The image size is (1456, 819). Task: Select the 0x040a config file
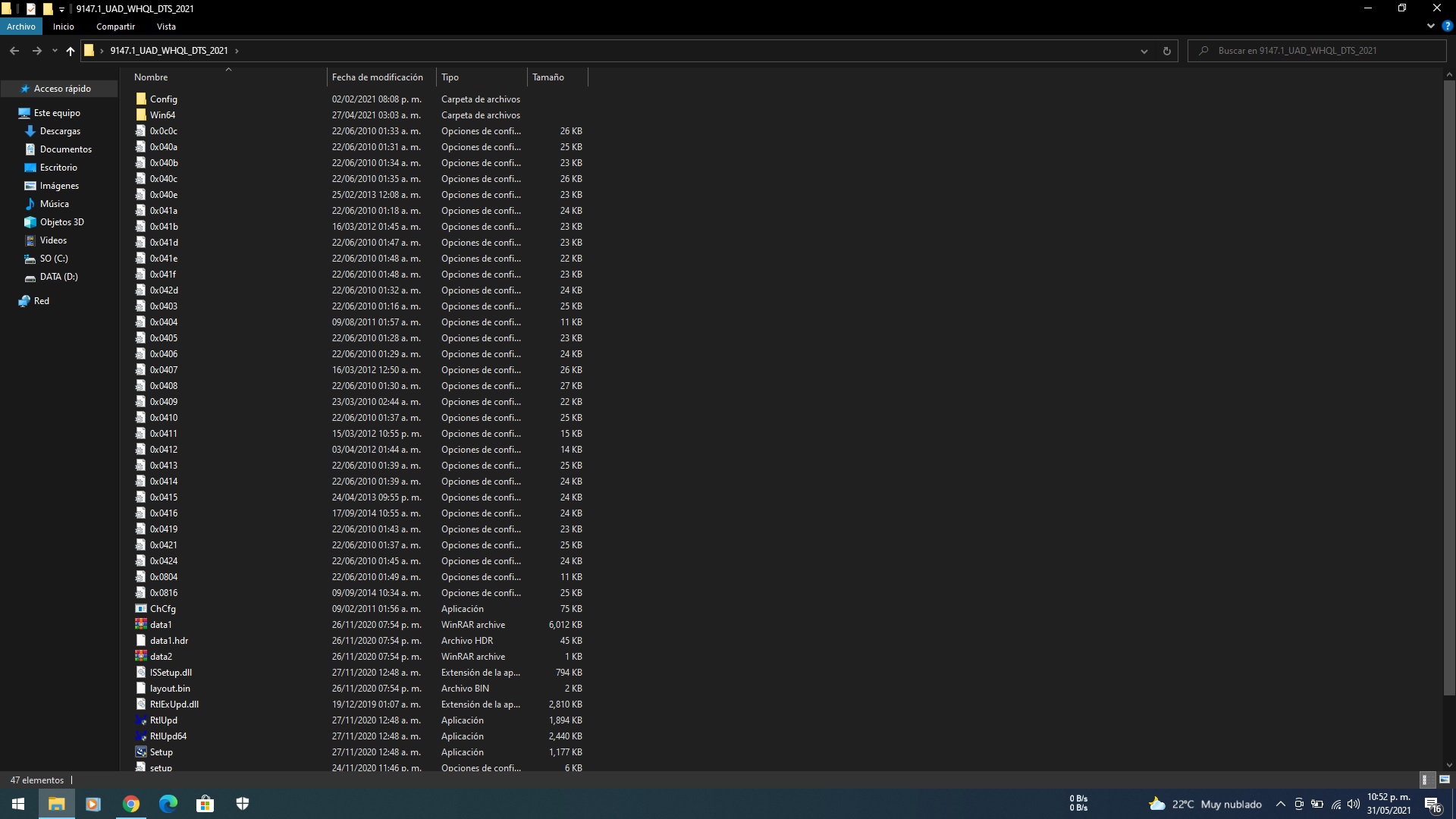359,147
